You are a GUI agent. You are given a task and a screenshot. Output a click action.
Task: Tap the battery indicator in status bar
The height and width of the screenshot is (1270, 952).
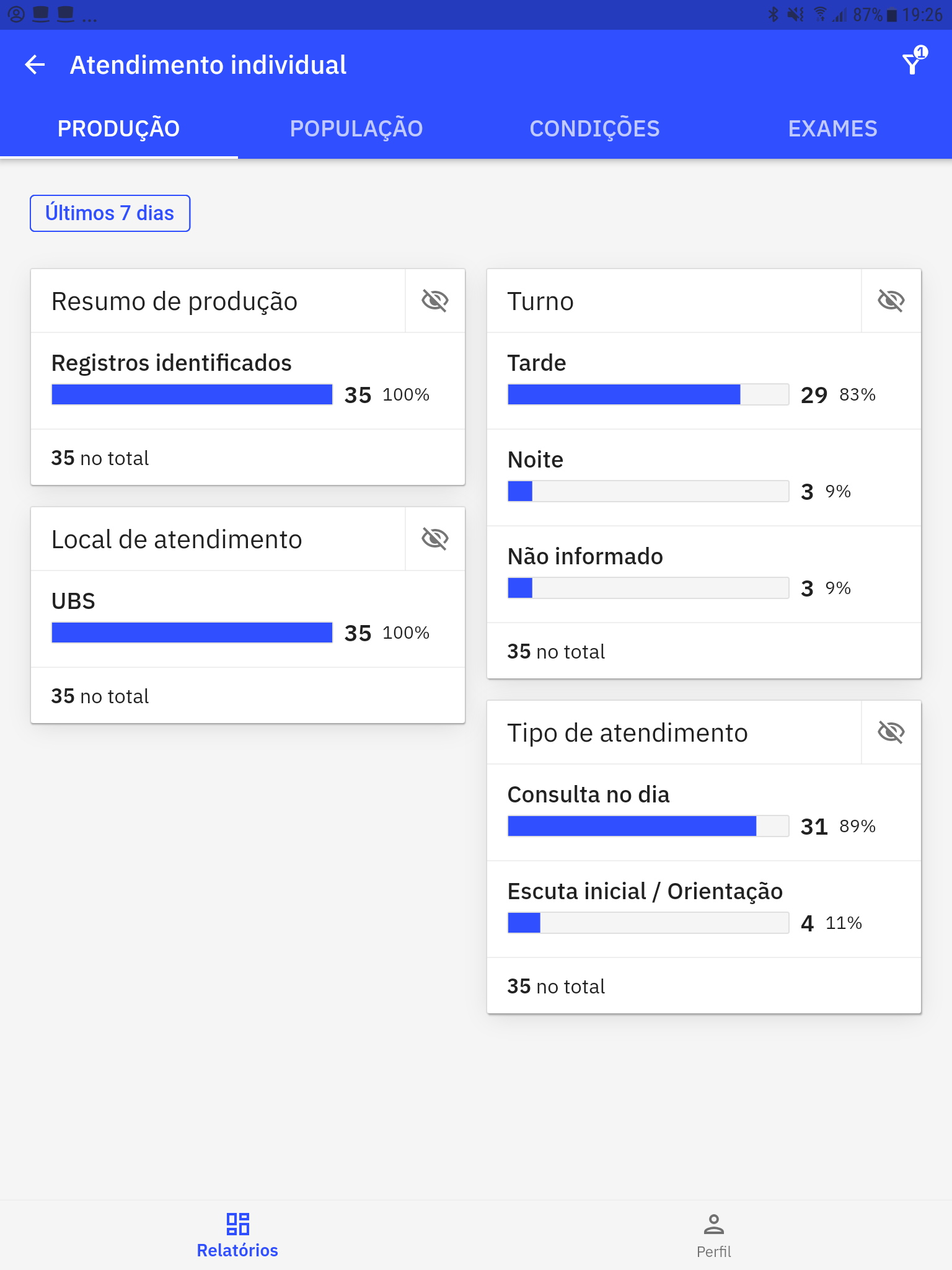coord(892,15)
